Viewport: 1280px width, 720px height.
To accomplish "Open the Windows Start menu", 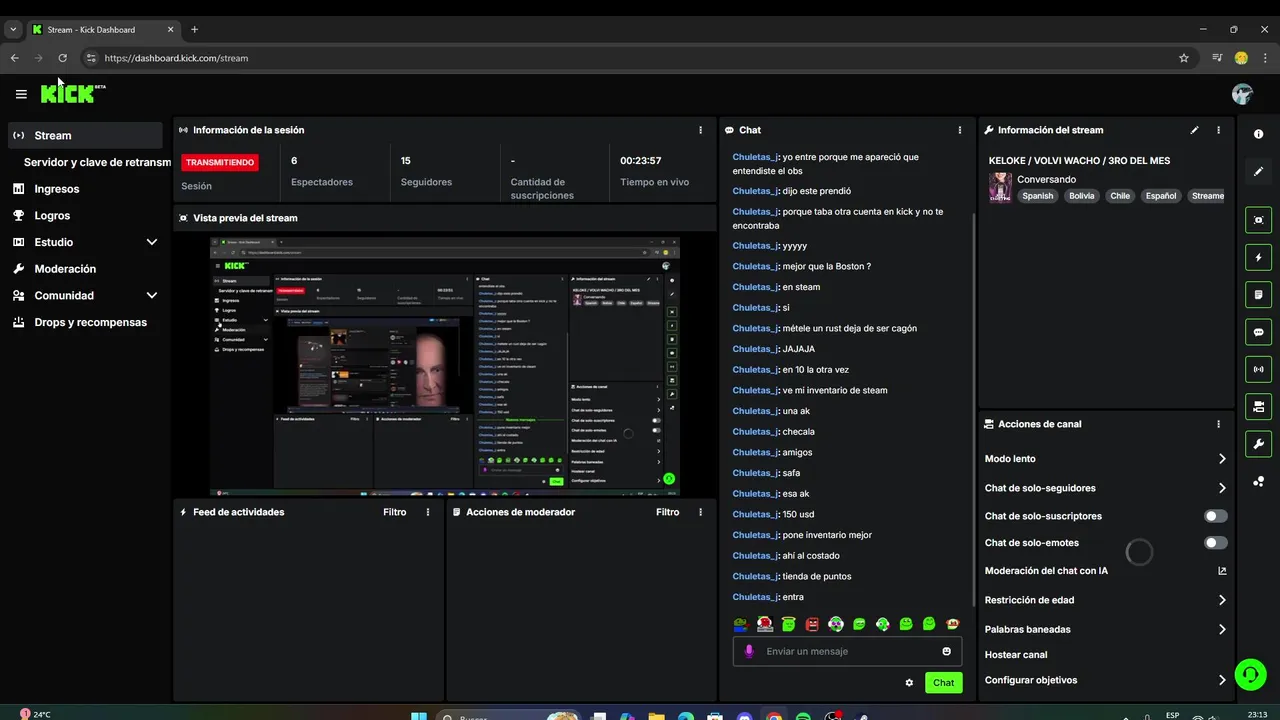I will click(x=419, y=716).
